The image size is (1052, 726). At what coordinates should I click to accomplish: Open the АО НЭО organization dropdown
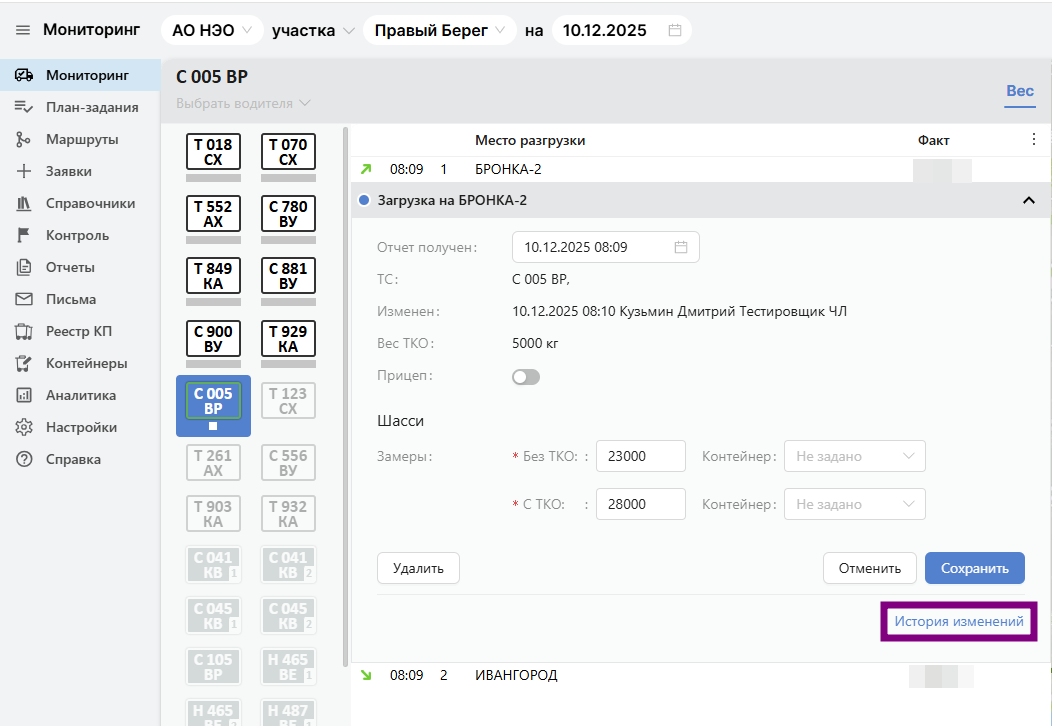point(212,30)
